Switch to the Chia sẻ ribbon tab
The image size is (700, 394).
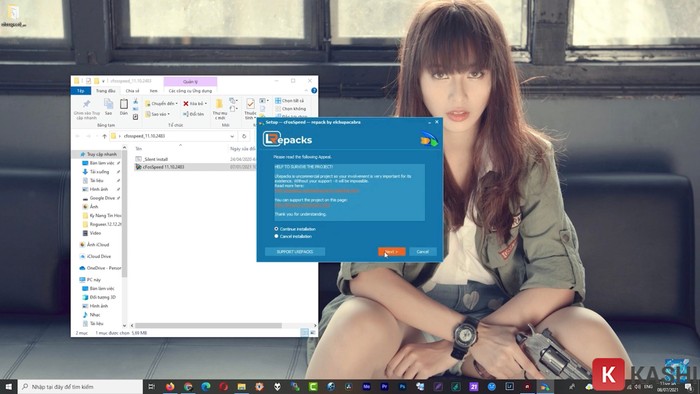[132, 91]
